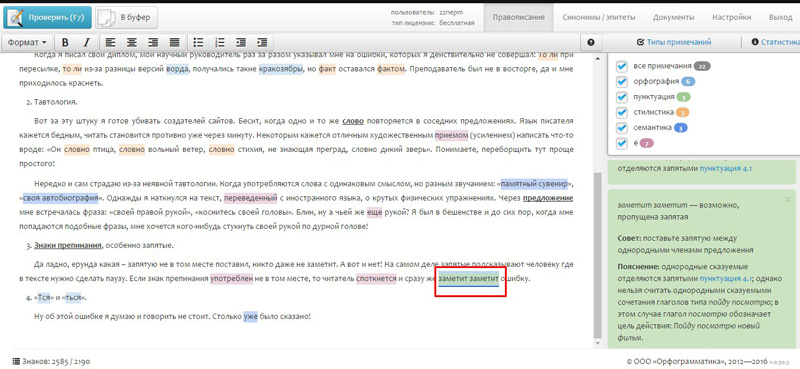Close the green заметит заметит note

pos(787,199)
